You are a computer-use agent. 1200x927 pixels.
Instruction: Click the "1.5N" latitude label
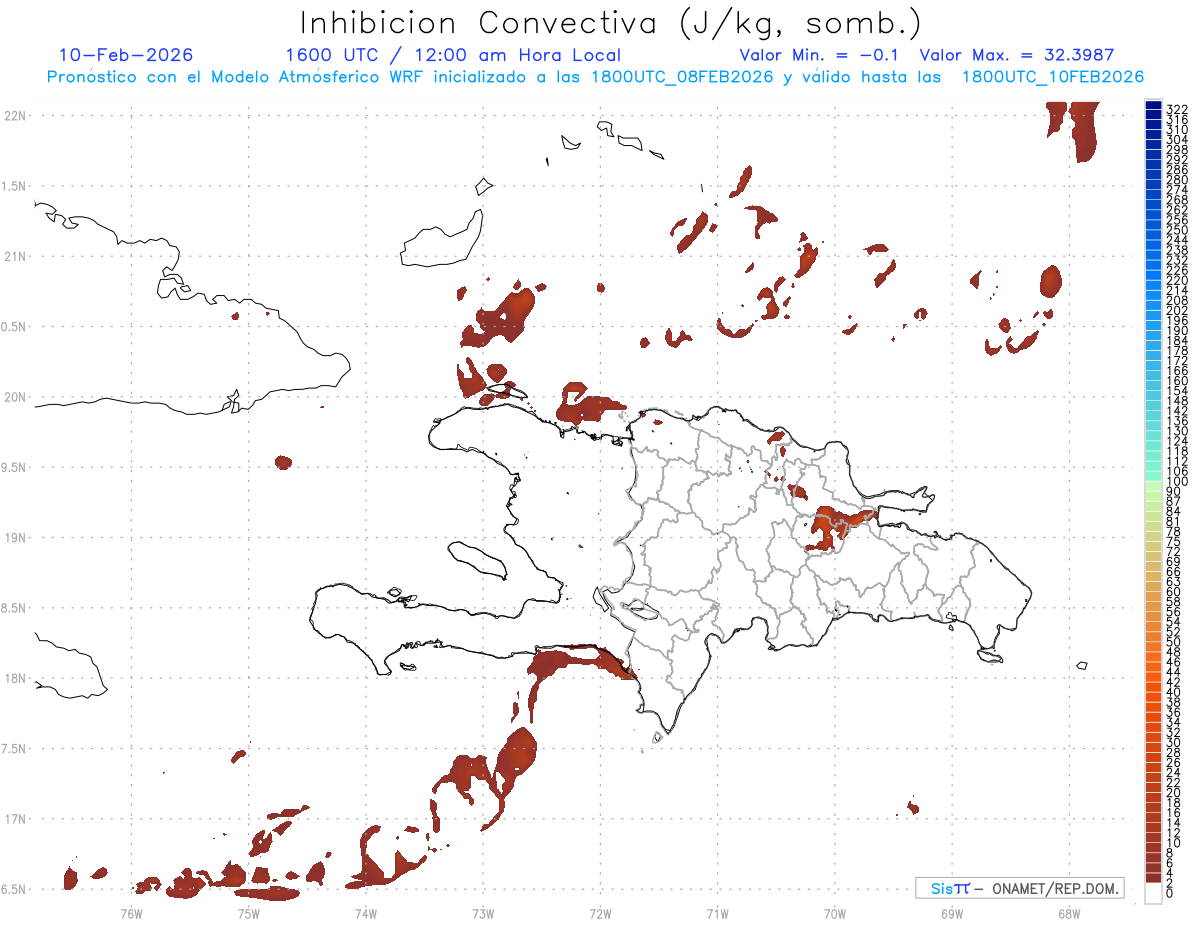point(15,186)
